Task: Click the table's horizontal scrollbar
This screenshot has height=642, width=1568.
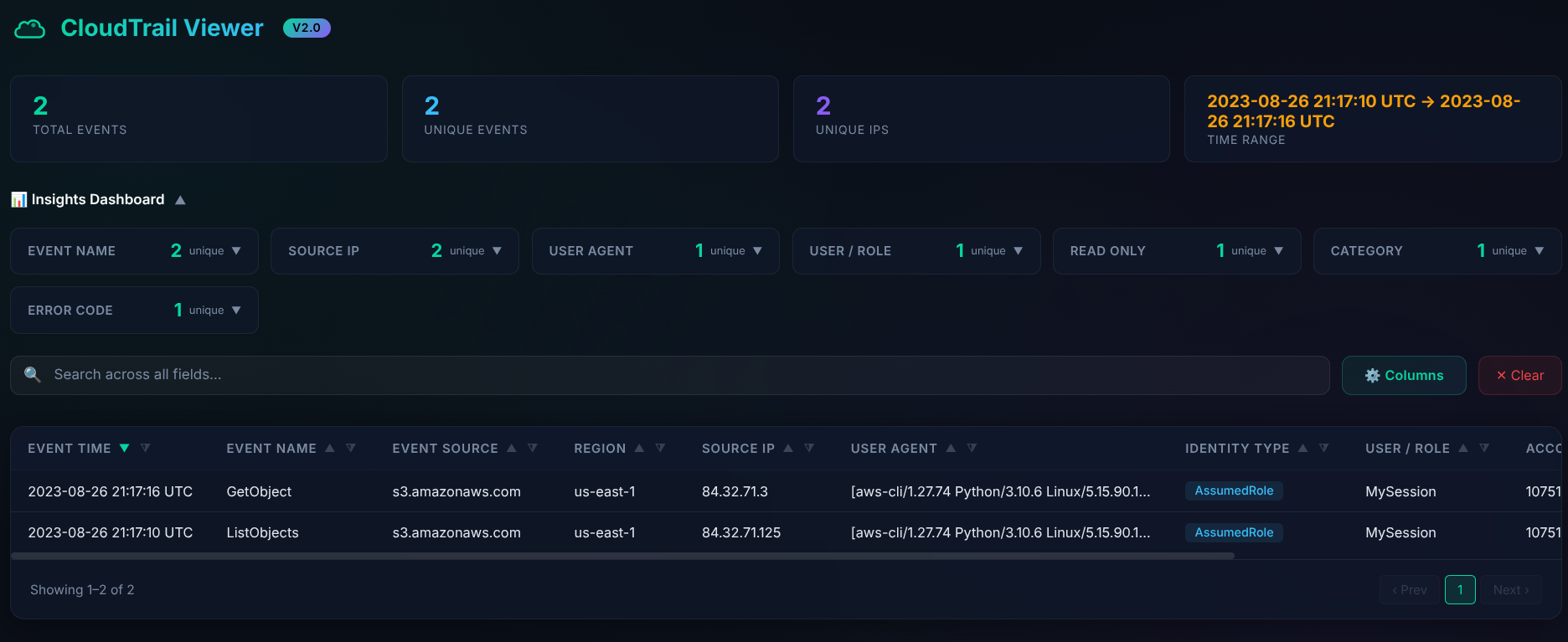Action: tap(622, 556)
